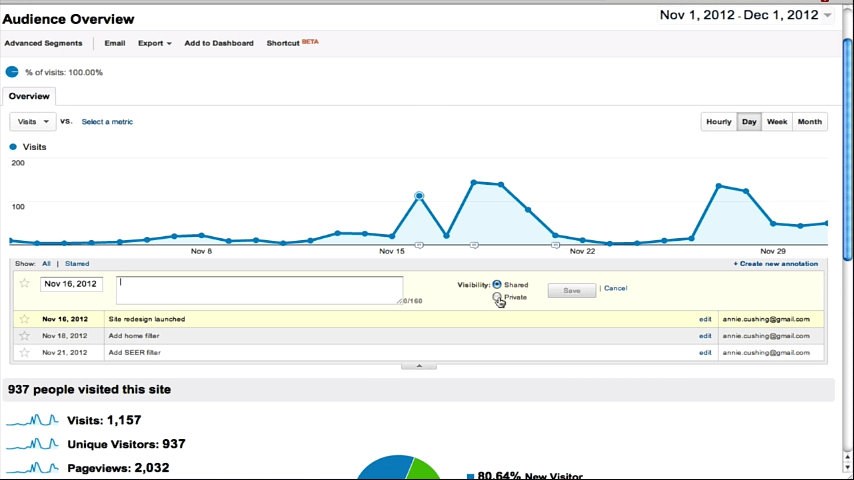Expand the date range picker arrow
854x480 pixels.
(x=827, y=15)
